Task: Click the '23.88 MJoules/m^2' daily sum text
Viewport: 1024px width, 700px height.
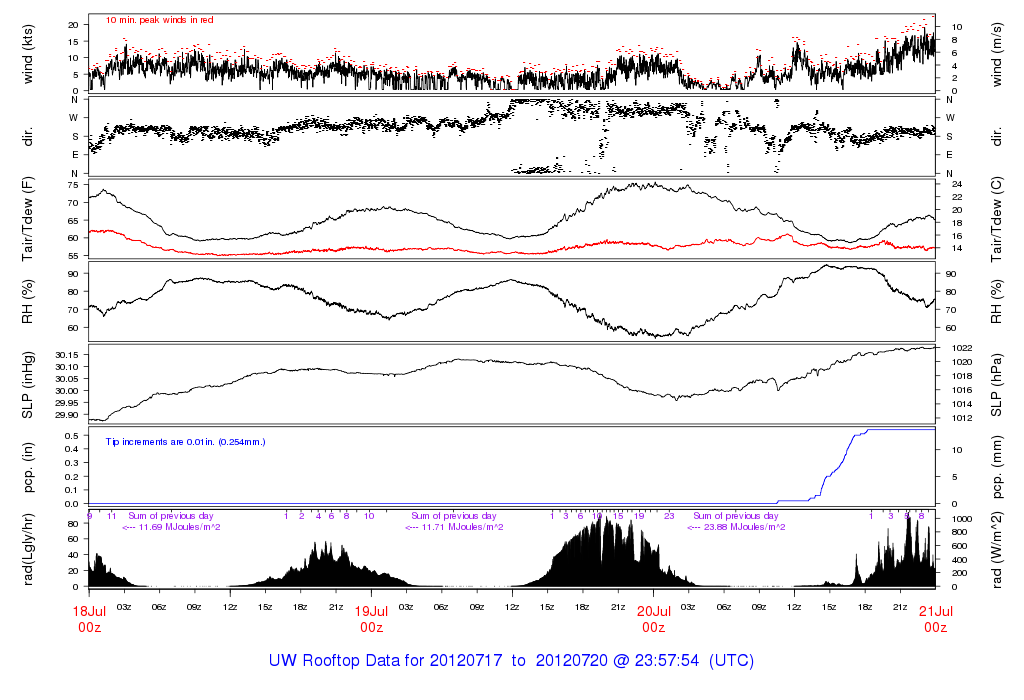Action: 744,527
